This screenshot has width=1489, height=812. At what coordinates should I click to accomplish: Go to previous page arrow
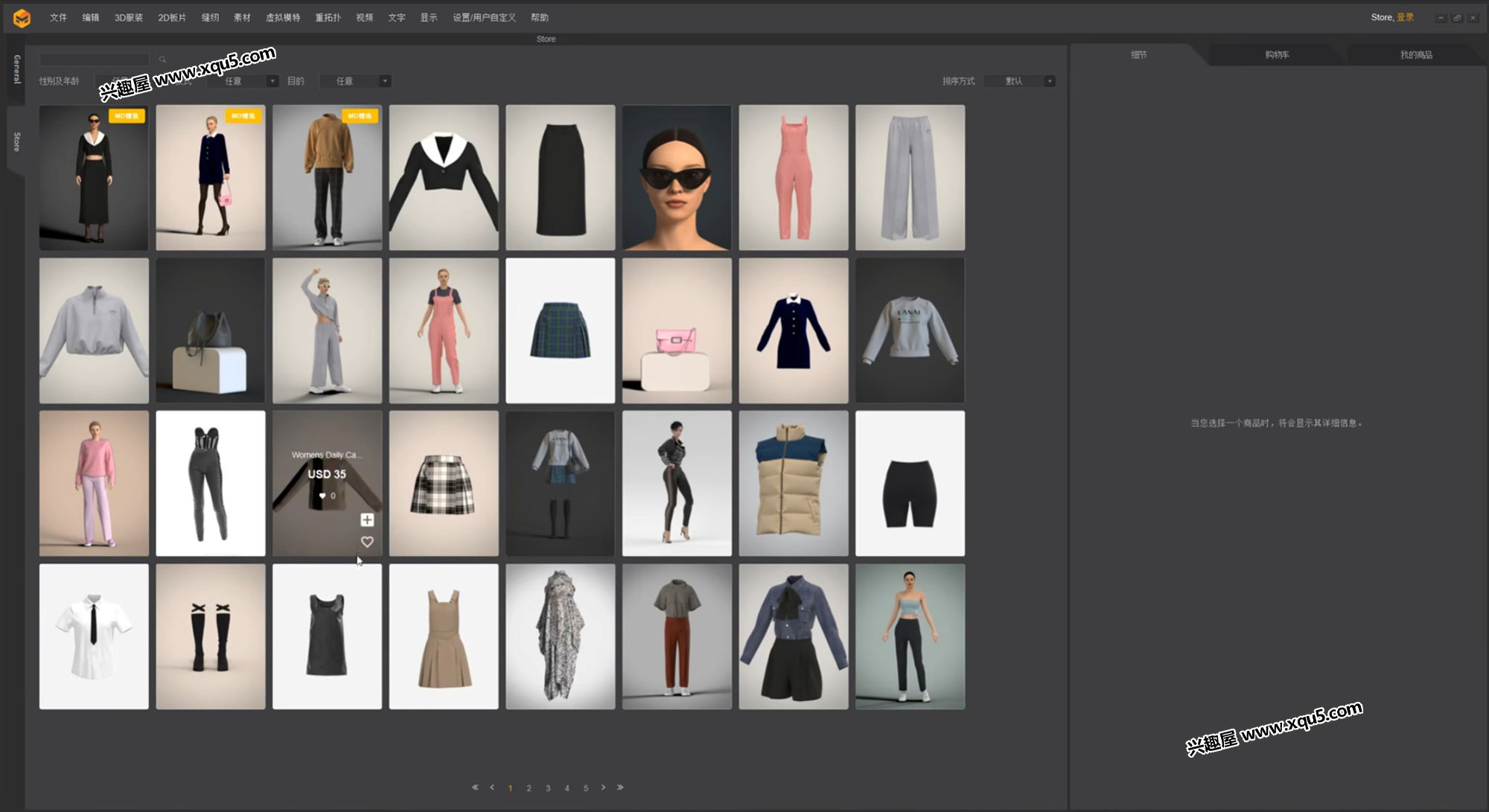click(492, 787)
